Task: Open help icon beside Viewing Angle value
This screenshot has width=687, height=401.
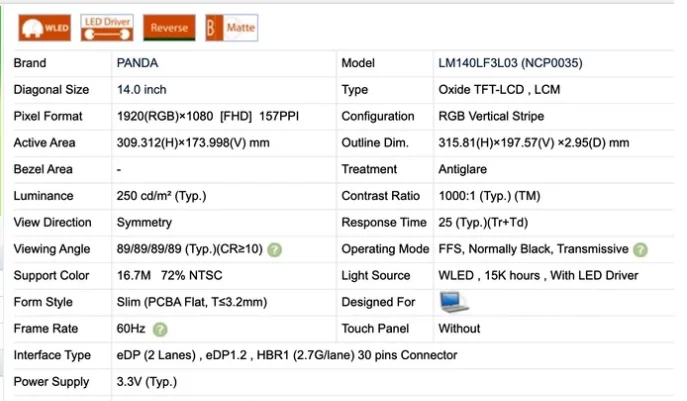Action: coord(274,249)
